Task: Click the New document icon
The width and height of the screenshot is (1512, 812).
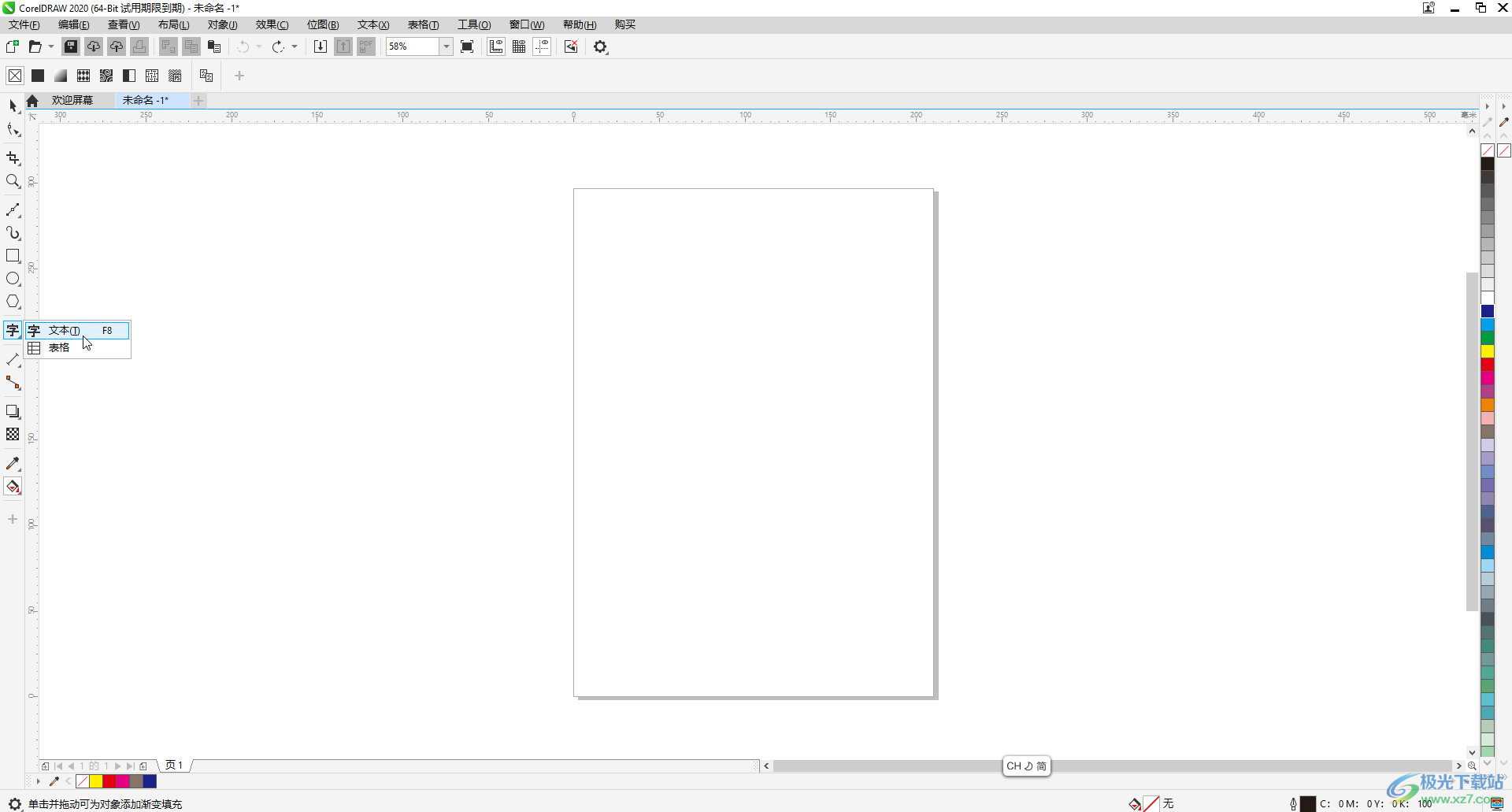Action: click(13, 46)
